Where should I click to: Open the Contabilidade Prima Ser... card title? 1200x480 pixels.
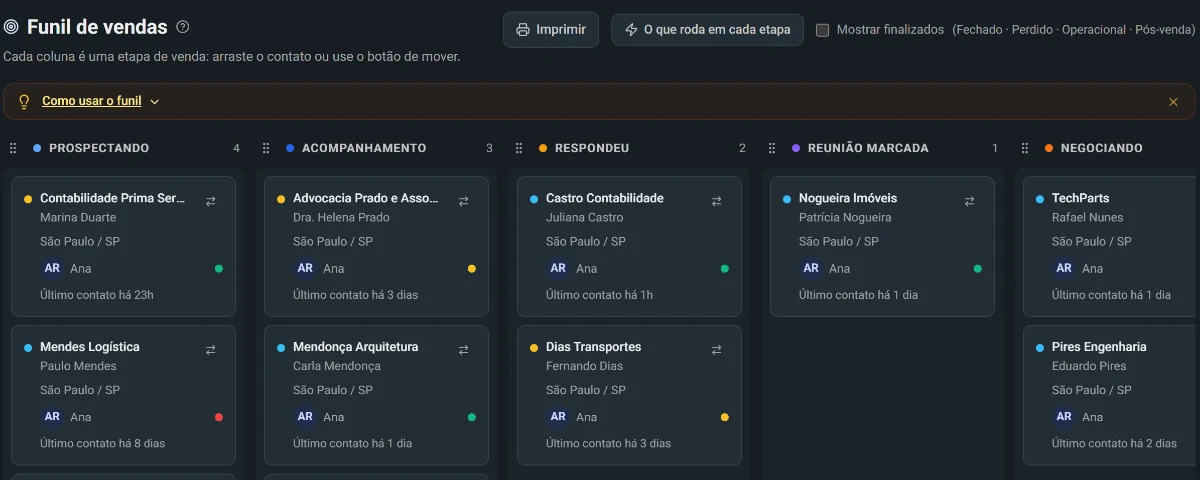pos(113,198)
